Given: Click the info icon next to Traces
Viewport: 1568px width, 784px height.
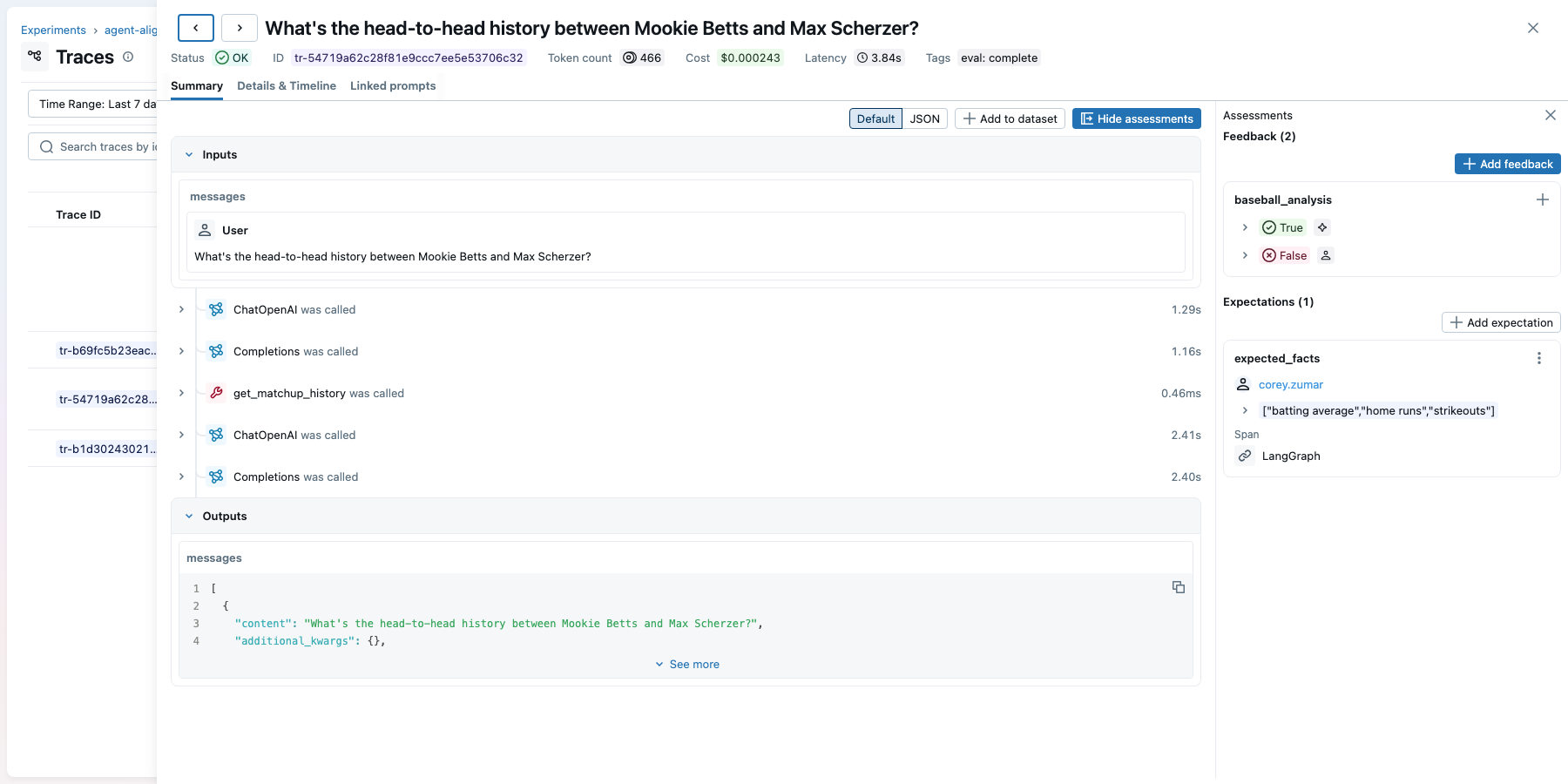Looking at the screenshot, I should click(128, 57).
